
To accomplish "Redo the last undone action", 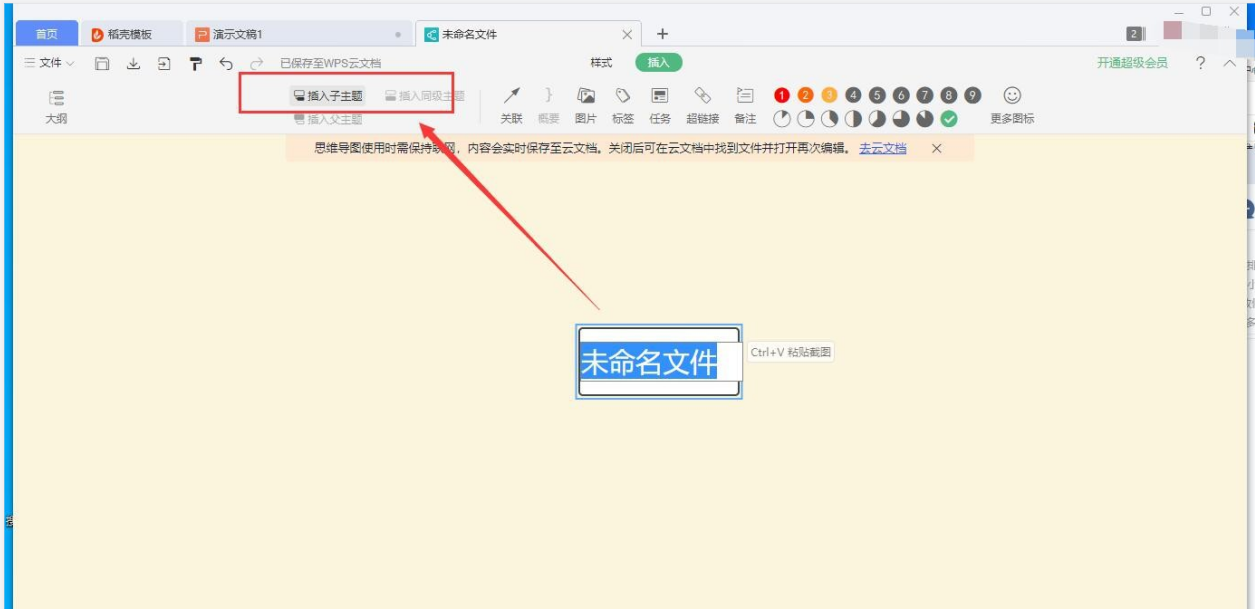I will (257, 63).
